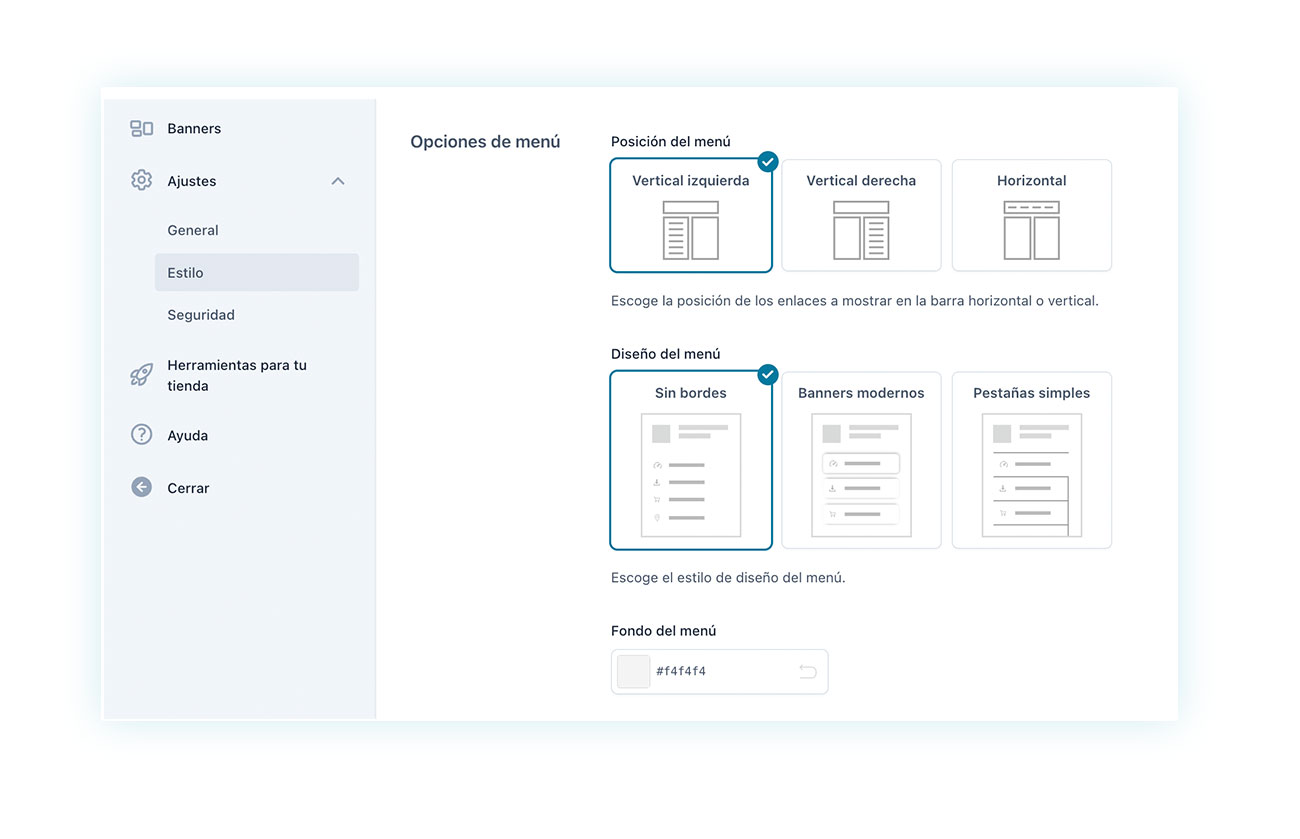Image resolution: width=1300 pixels, height=839 pixels.
Task: Click the Sin bordes preview thumbnail
Action: [x=691, y=475]
